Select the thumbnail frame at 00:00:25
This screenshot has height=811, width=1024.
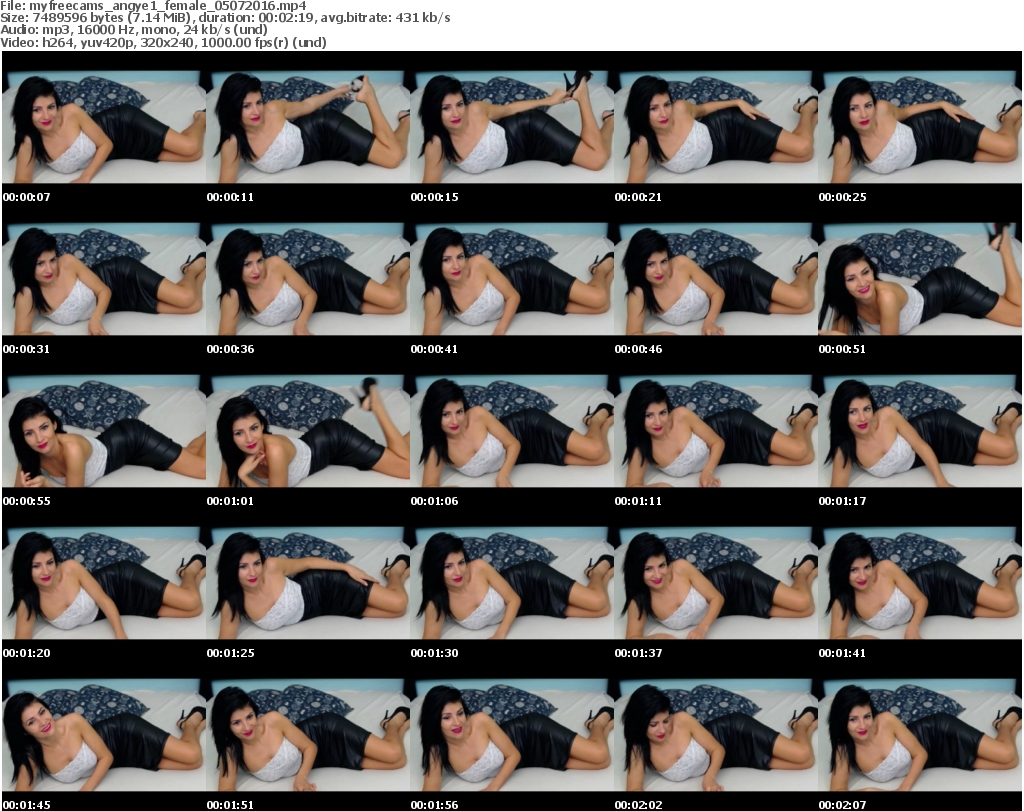tap(920, 127)
